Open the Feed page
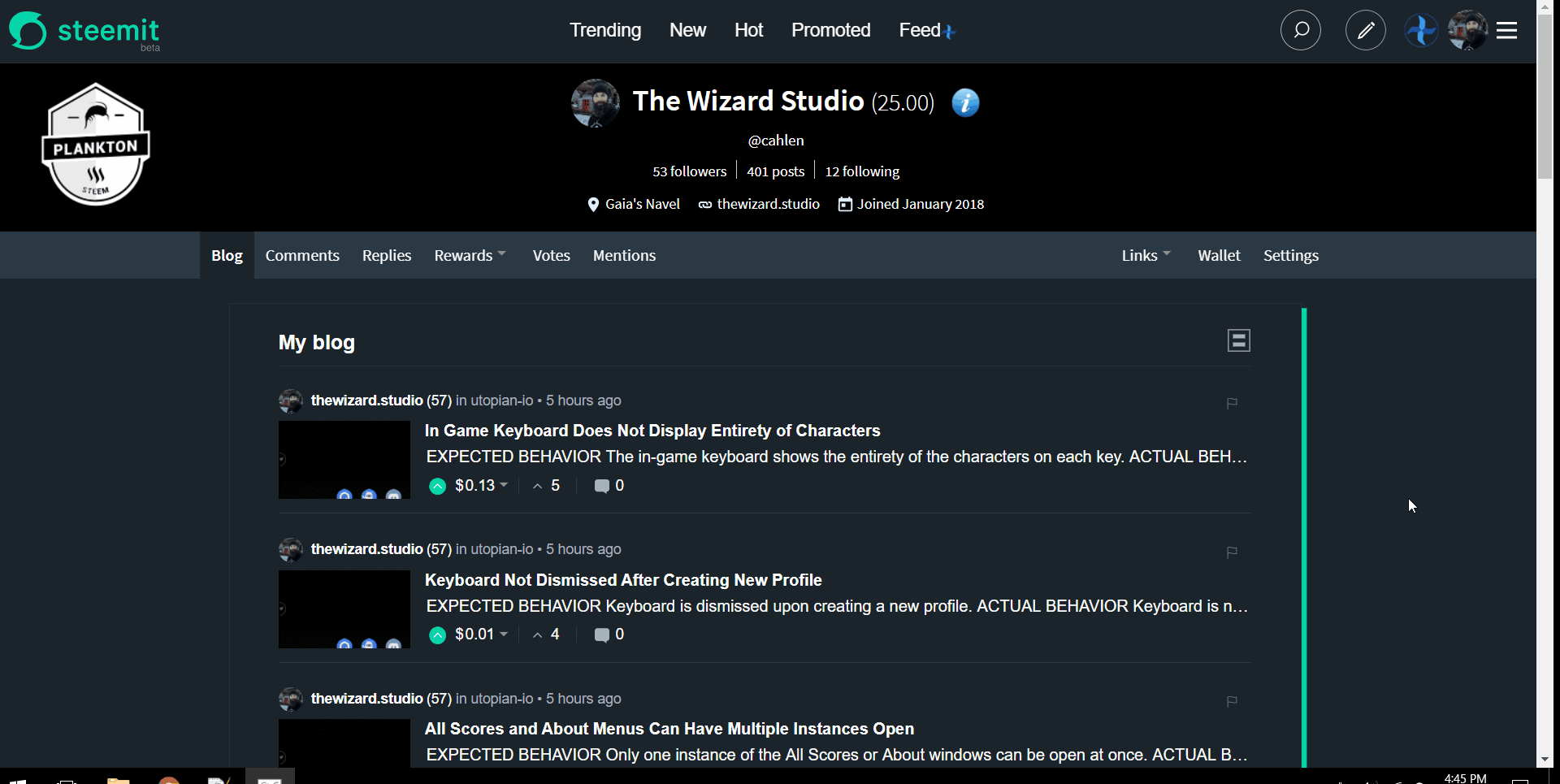1560x784 pixels. (920, 31)
